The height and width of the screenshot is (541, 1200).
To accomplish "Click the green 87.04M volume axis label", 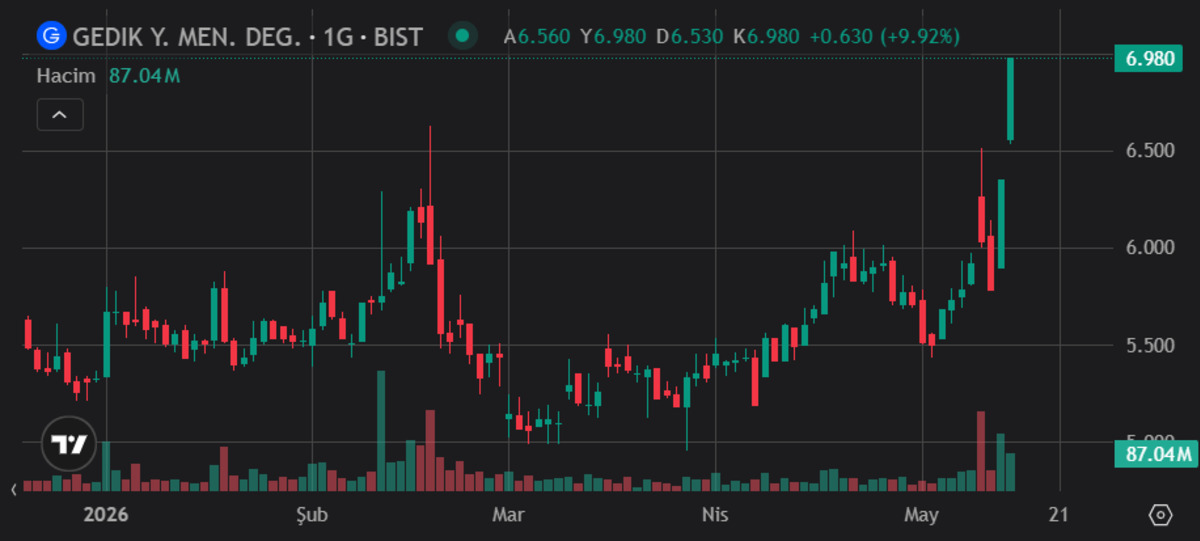I will [1154, 455].
